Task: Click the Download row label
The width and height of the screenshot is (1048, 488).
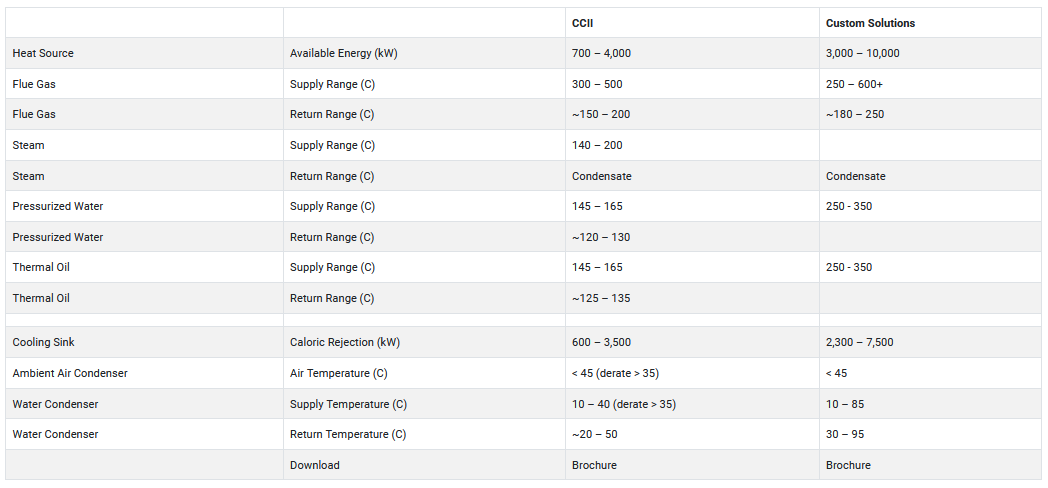Action: point(315,465)
